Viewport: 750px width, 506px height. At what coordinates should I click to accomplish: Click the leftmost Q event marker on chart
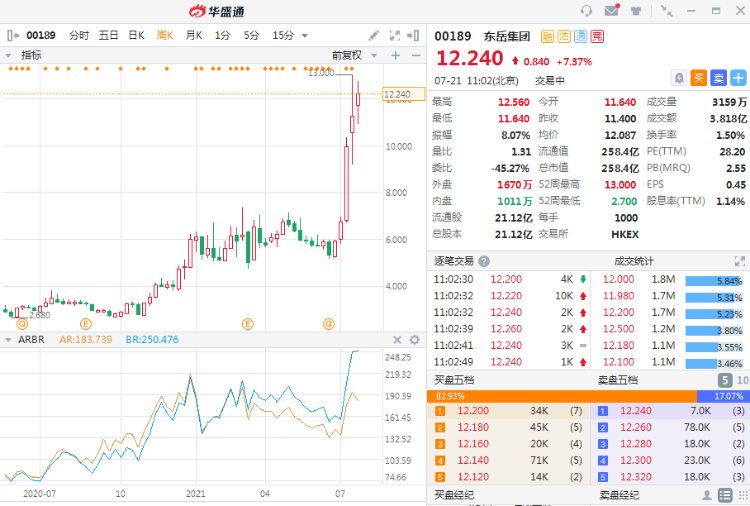click(x=22, y=324)
